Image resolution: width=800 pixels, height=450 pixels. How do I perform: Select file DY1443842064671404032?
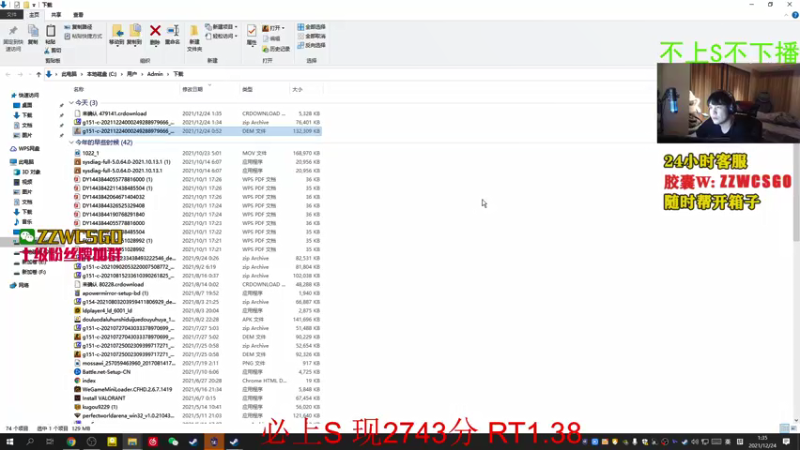(196, 197)
